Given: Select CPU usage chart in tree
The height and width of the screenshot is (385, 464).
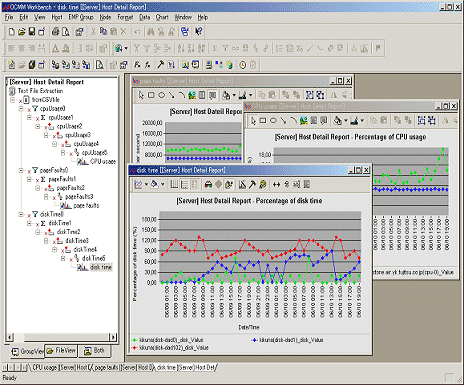Looking at the screenshot, I should (x=103, y=161).
